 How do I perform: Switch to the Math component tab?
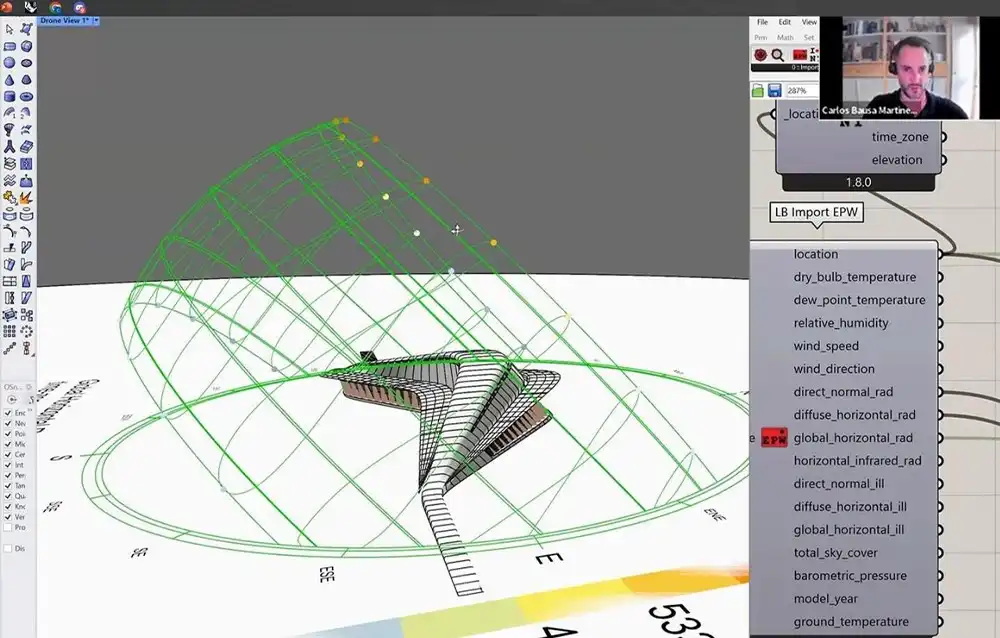(785, 38)
